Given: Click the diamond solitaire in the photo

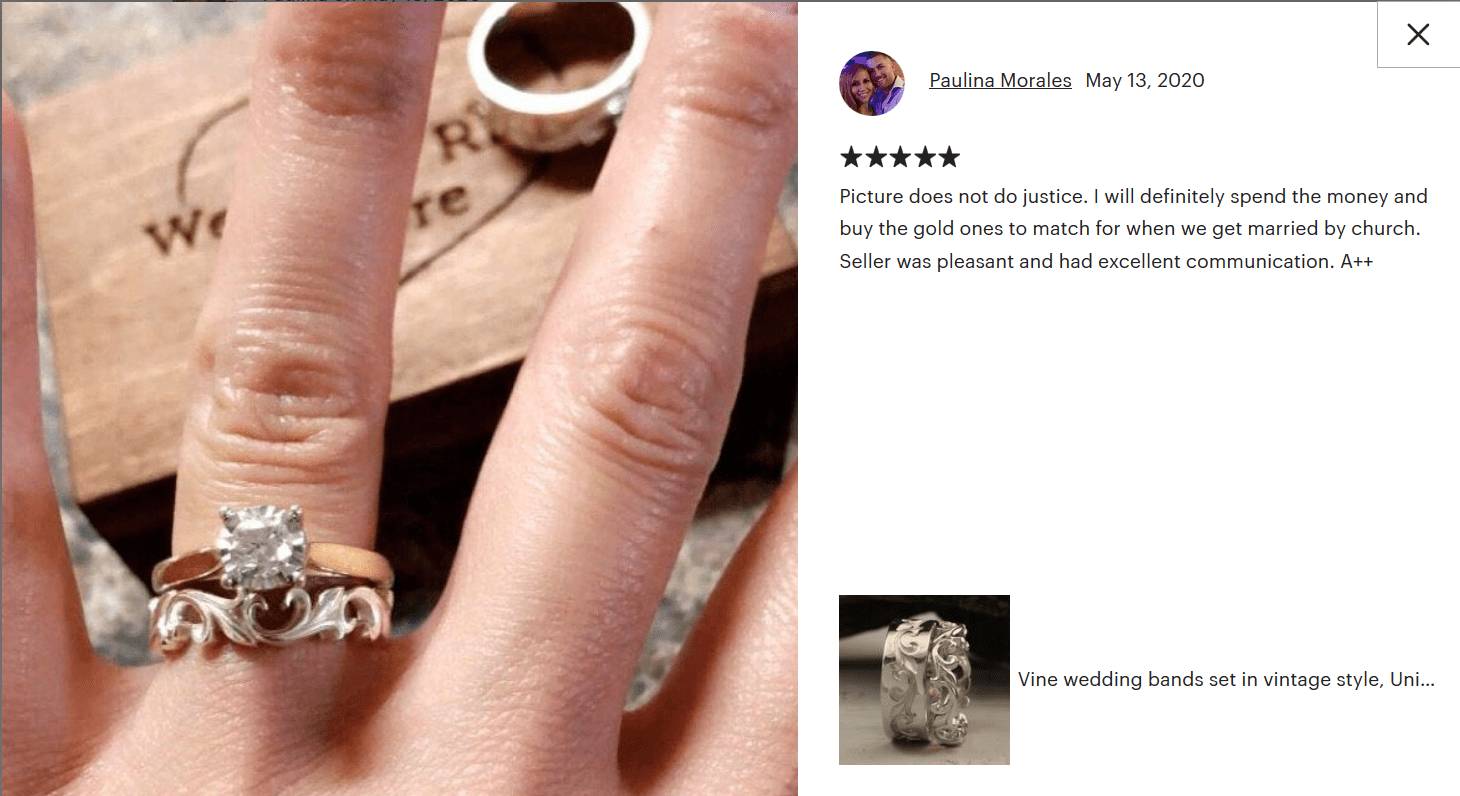Looking at the screenshot, I should pyautogui.click(x=262, y=548).
